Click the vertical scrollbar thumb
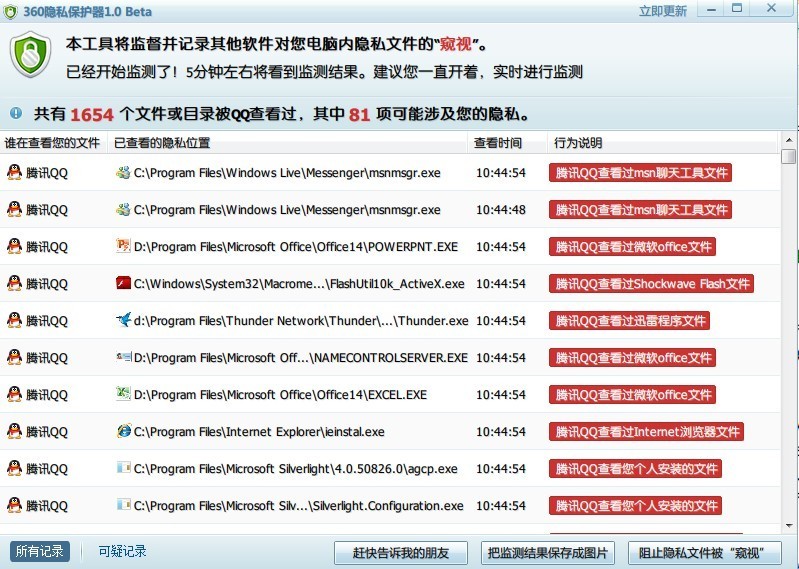 (x=789, y=156)
